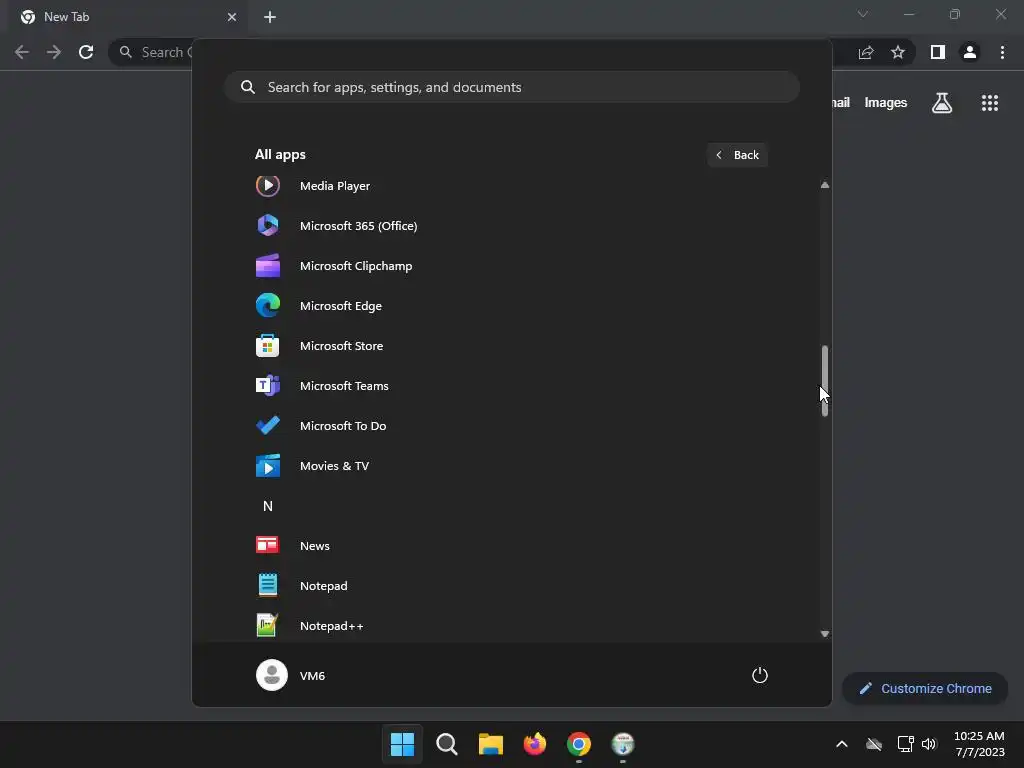The height and width of the screenshot is (768, 1024).
Task: Click the N letter section header
Action: coord(268,506)
